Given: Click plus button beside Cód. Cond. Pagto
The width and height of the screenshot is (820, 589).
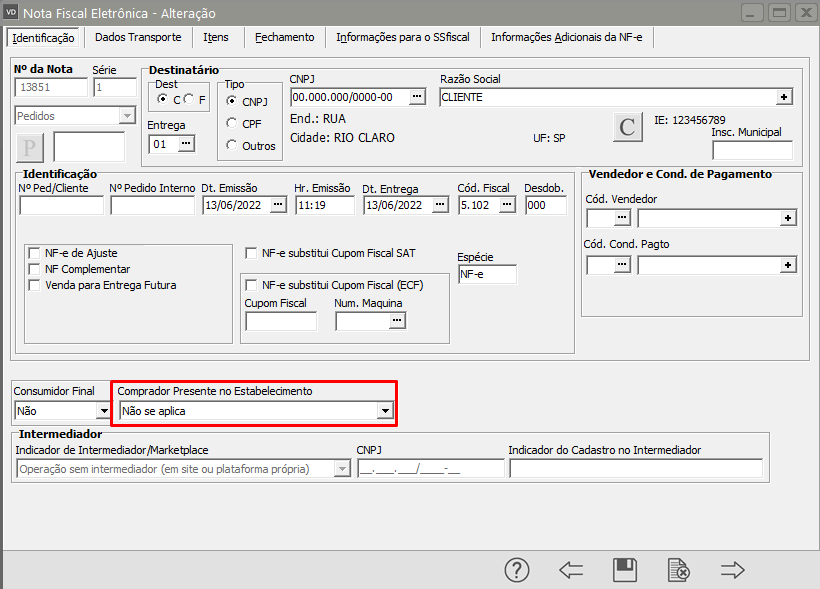Looking at the screenshot, I should [788, 264].
